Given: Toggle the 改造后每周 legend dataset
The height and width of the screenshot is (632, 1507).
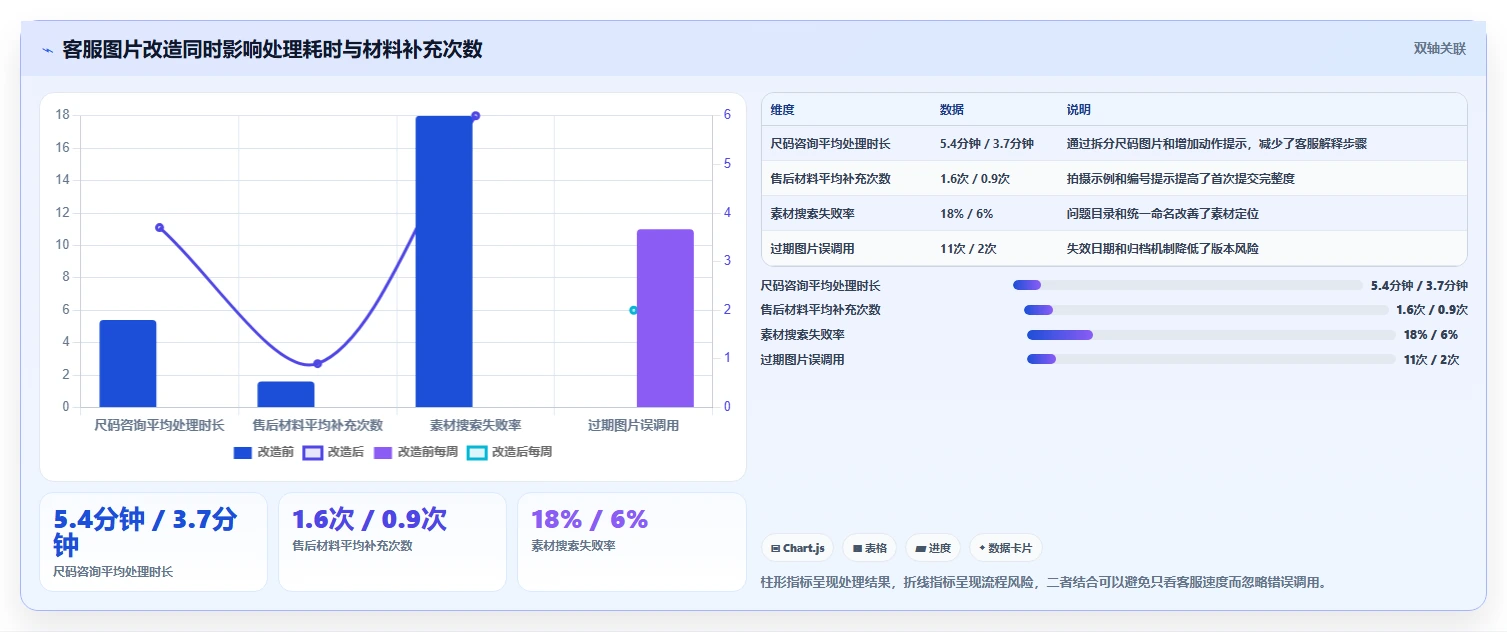Looking at the screenshot, I should [509, 452].
